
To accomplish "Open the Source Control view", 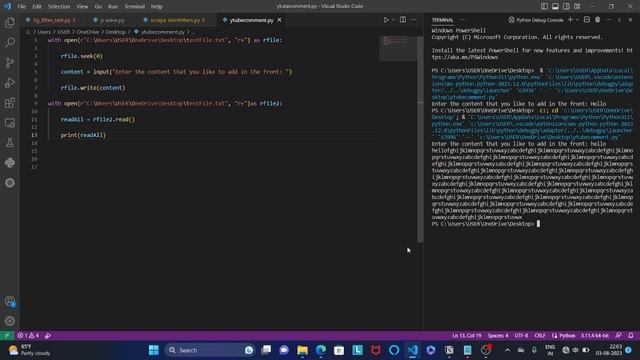I will [x=10, y=62].
